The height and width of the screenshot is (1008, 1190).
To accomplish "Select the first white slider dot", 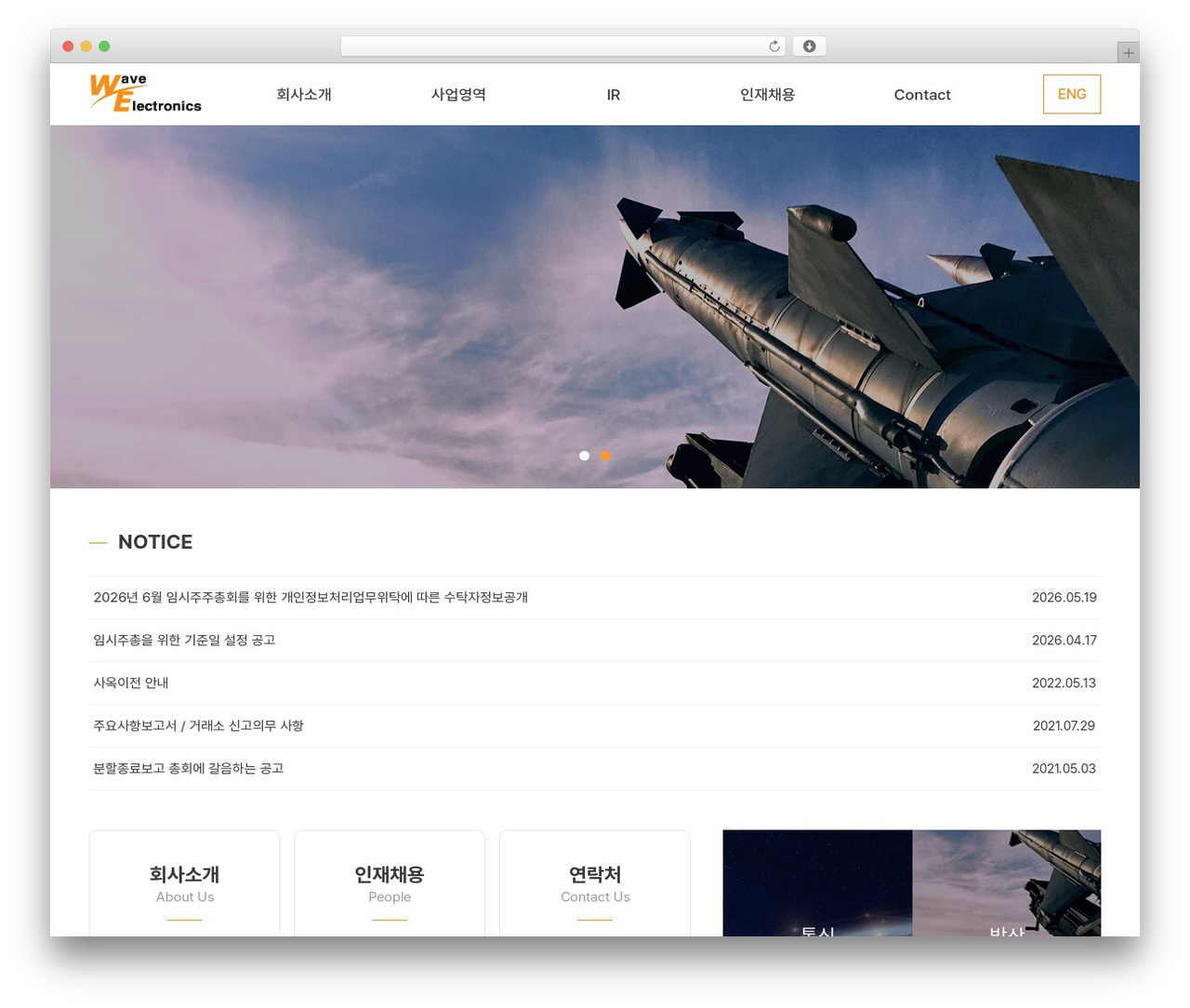I will click(584, 456).
